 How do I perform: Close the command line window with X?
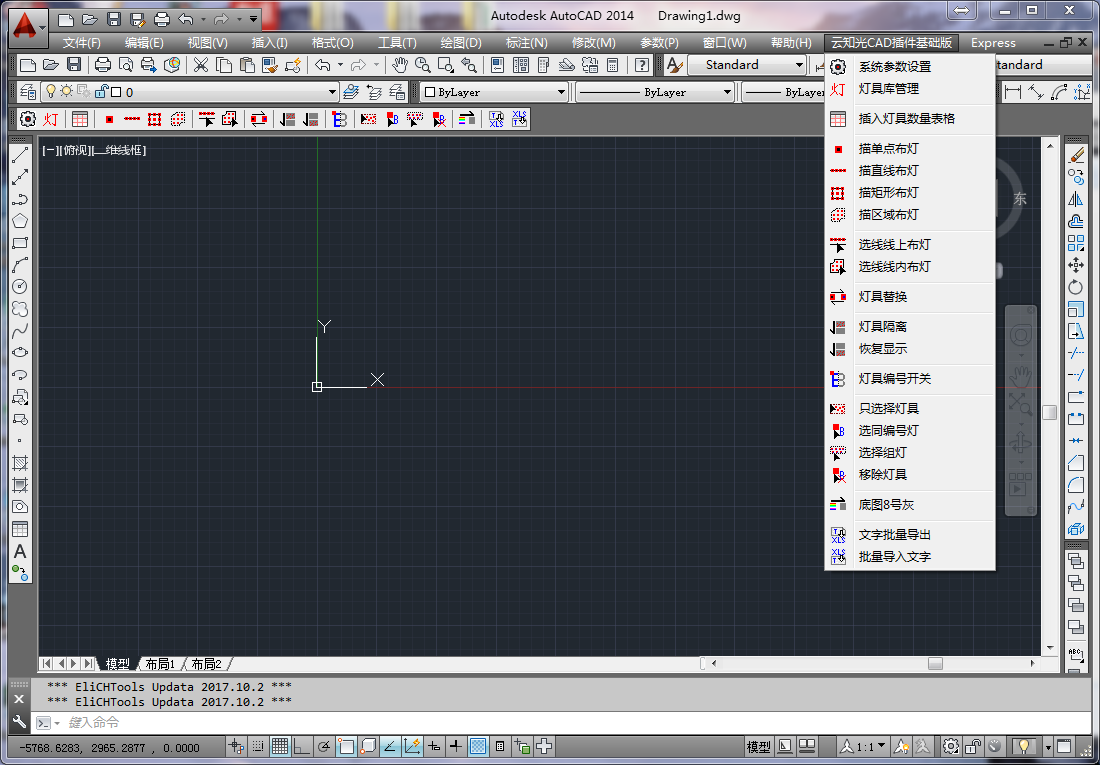point(19,699)
